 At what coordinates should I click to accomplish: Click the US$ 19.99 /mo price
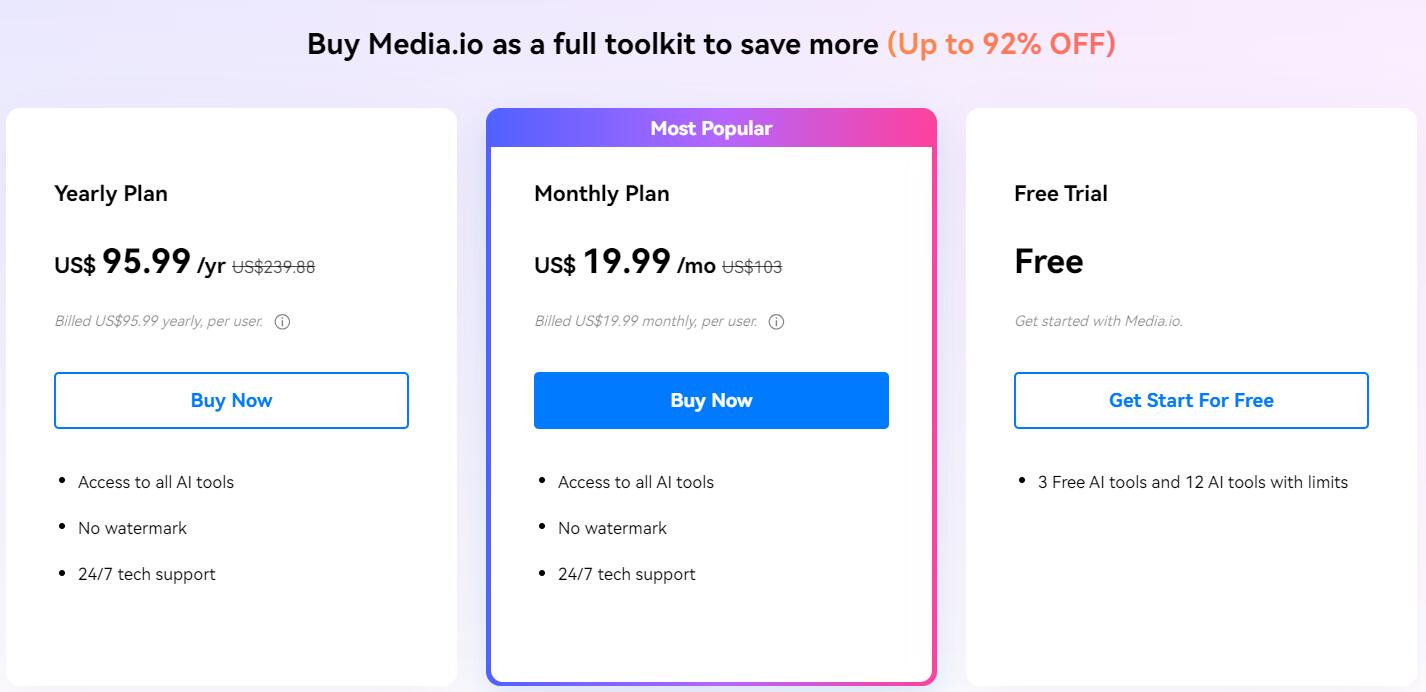625,263
